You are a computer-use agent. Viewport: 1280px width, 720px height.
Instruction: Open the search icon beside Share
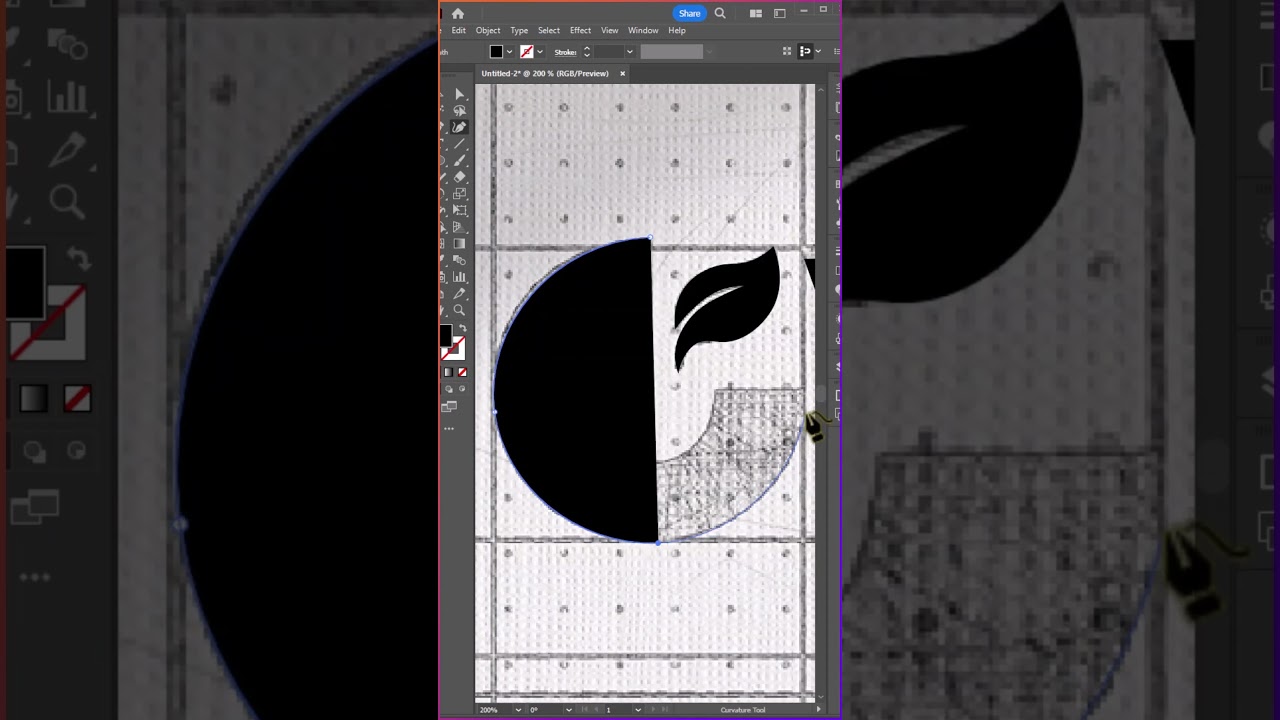click(x=720, y=13)
